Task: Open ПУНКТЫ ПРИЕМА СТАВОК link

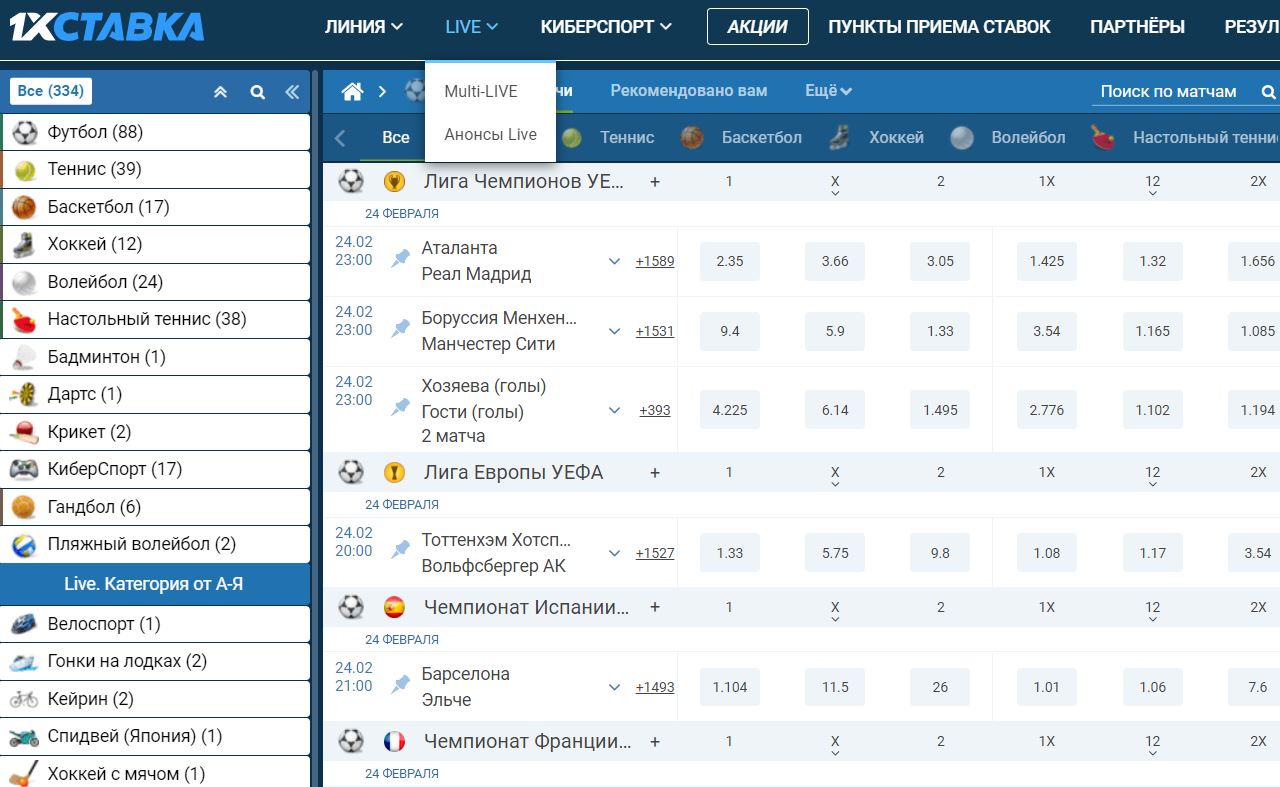Action: 939,27
